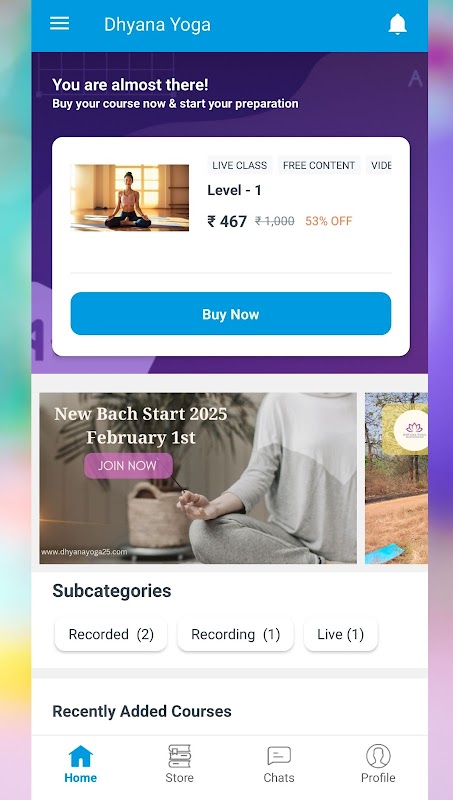The height and width of the screenshot is (800, 453).
Task: Open the hamburger navigation menu
Action: [59, 23]
